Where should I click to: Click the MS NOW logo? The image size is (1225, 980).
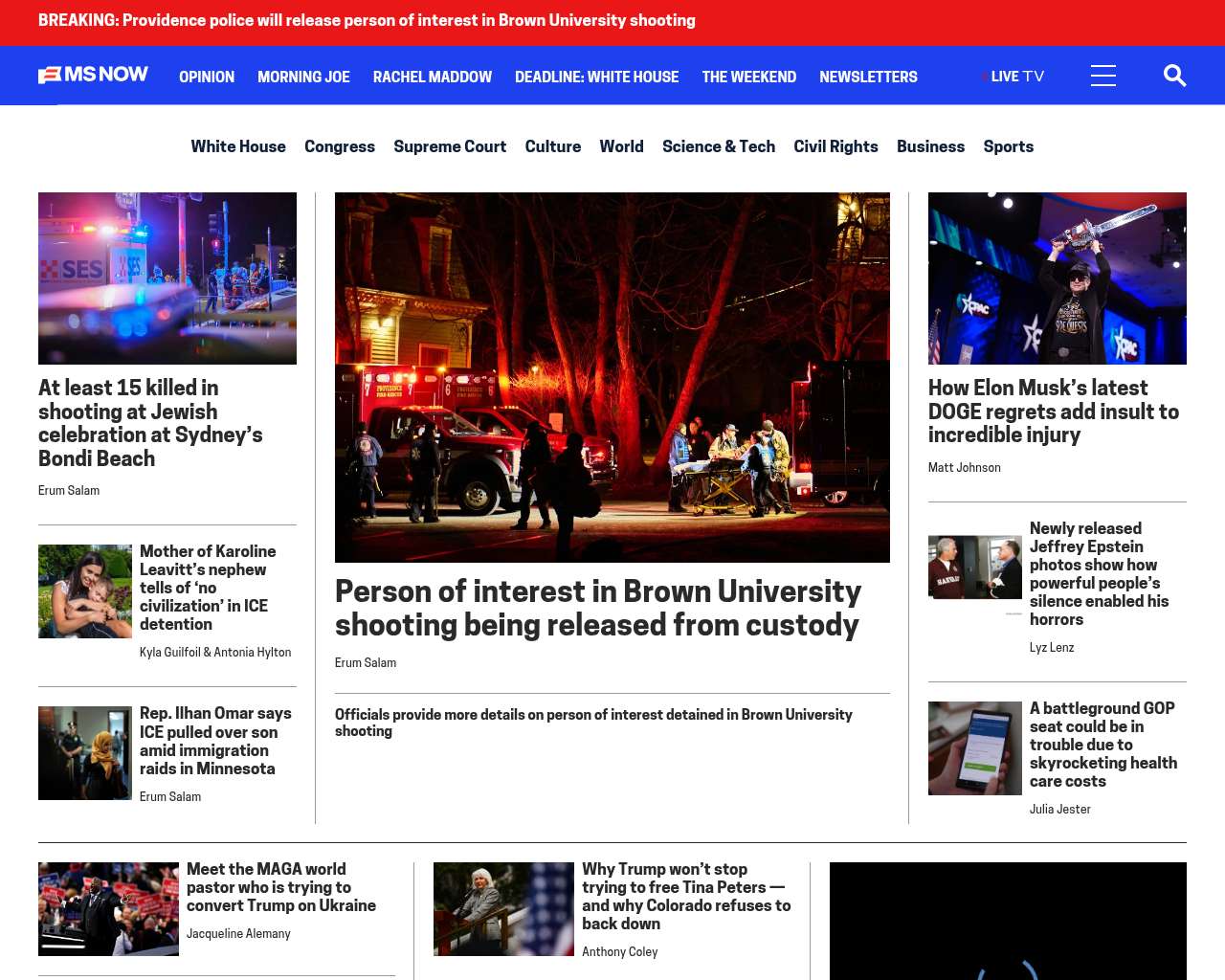click(93, 75)
